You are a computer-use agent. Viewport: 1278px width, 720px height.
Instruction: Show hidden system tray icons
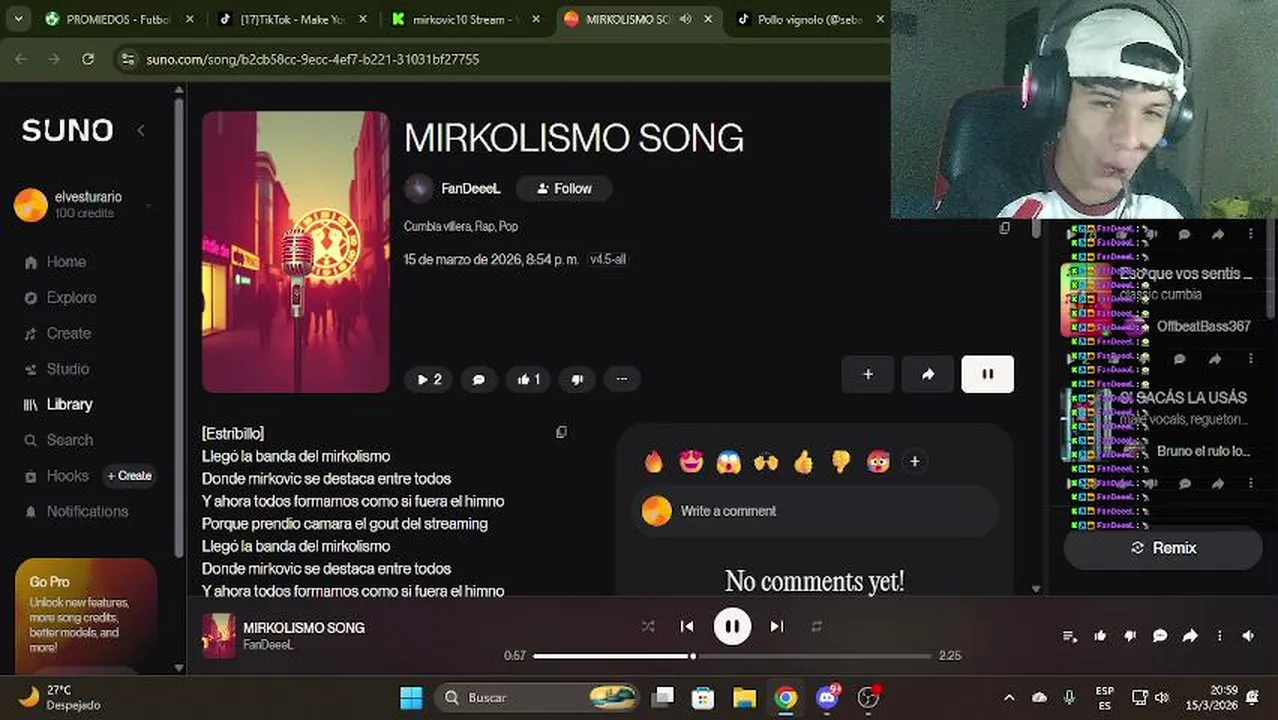pos(1009,697)
